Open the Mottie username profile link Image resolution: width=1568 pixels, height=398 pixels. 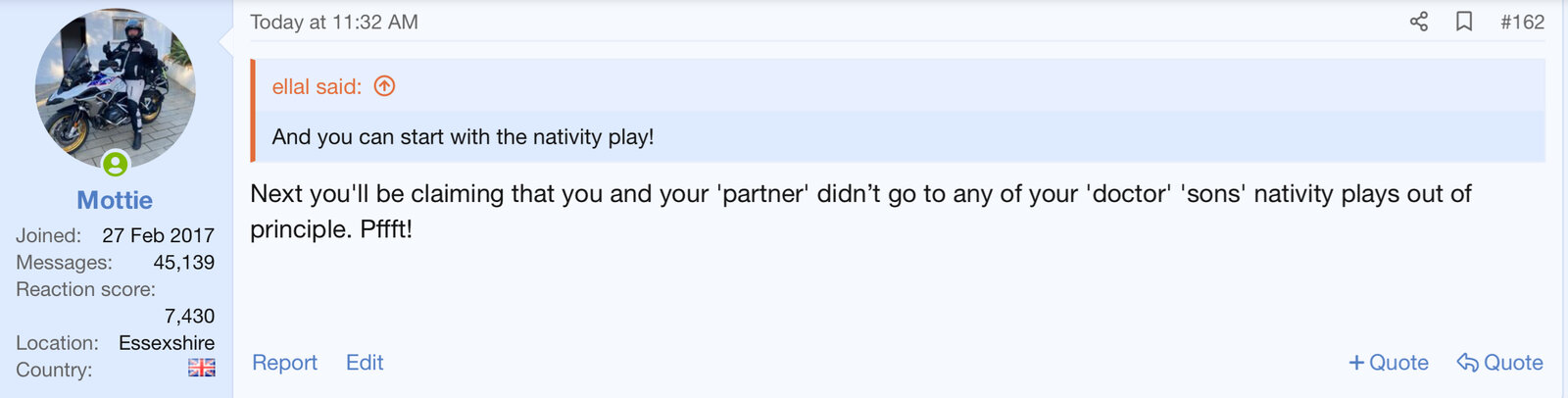pos(115,200)
